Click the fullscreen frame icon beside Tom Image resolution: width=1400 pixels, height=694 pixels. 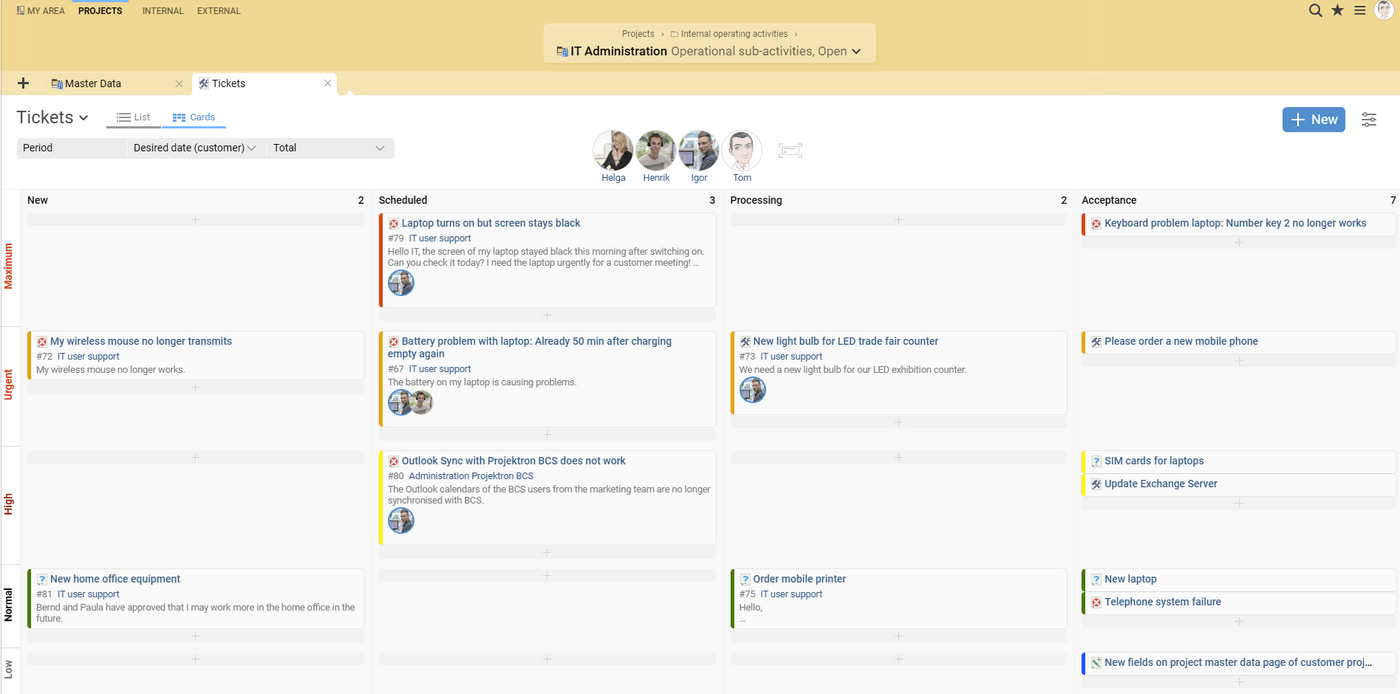(790, 151)
